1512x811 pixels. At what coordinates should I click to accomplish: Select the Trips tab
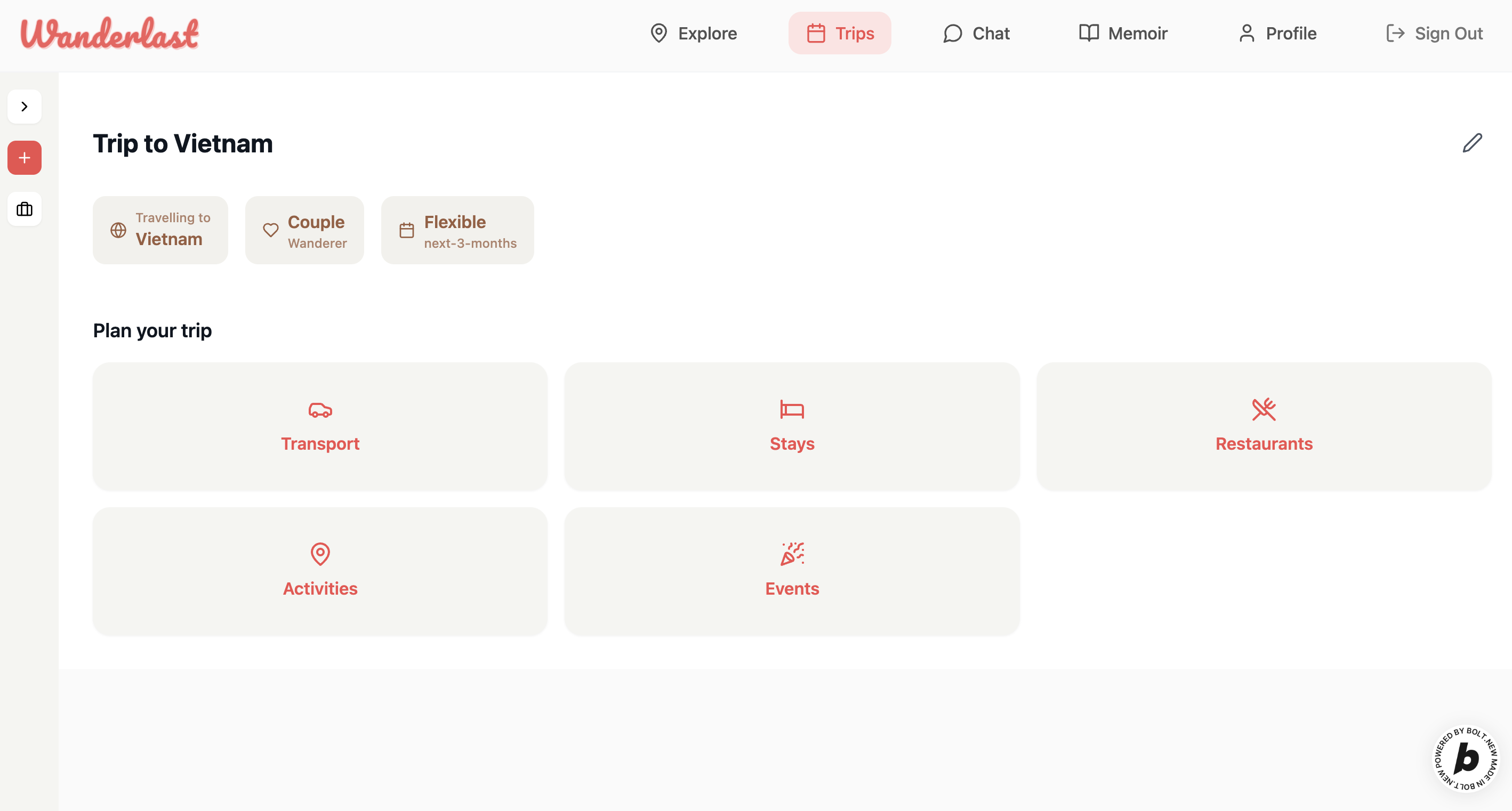coord(839,34)
